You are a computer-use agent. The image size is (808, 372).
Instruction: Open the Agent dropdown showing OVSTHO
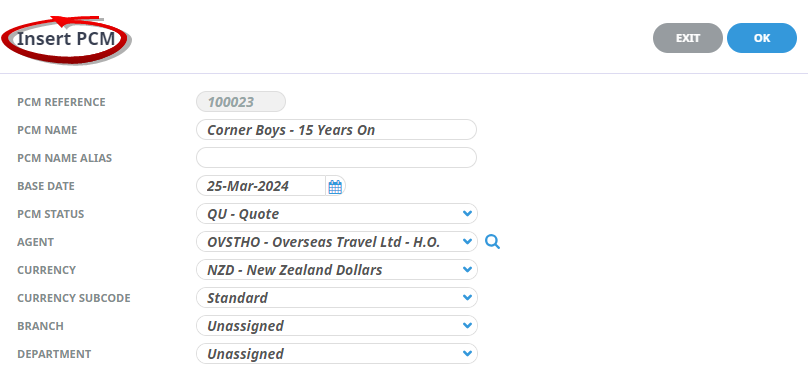pyautogui.click(x=336, y=242)
